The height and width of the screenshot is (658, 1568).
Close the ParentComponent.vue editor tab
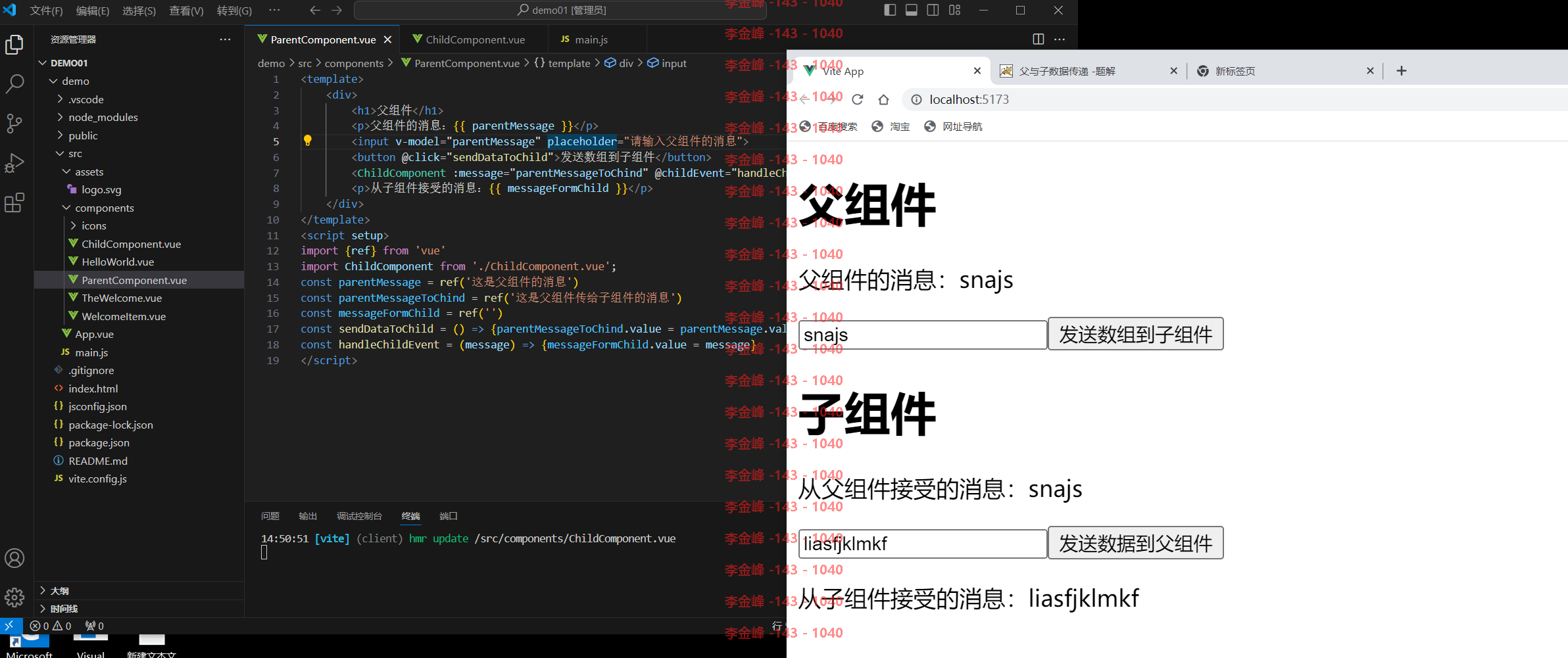(x=387, y=39)
